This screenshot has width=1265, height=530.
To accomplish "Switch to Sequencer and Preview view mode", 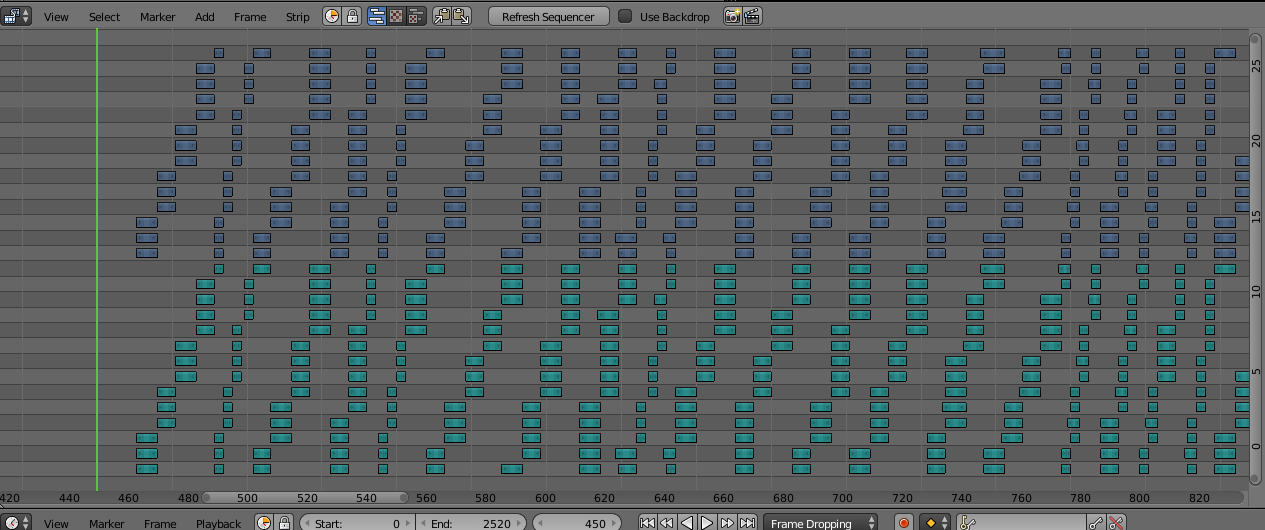I will (416, 16).
